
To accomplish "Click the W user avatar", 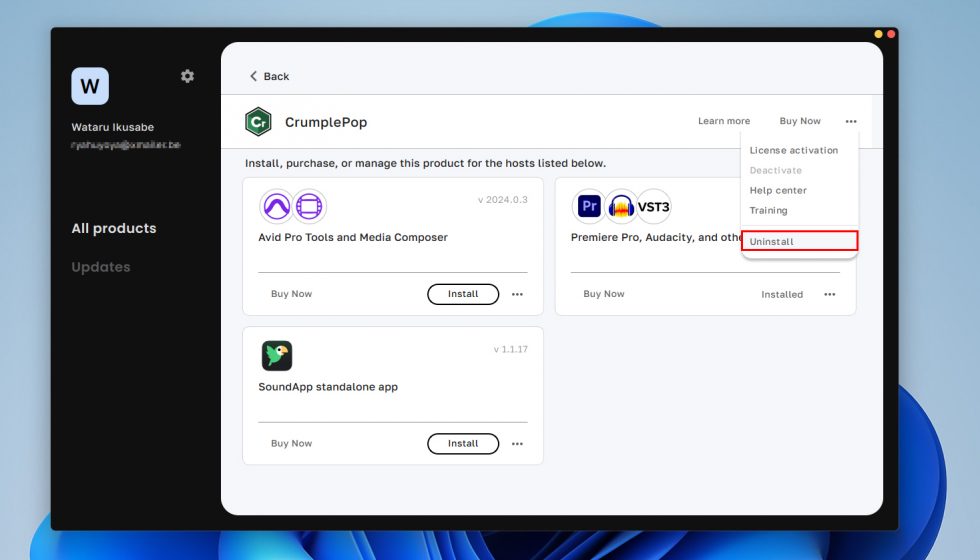I will [90, 86].
